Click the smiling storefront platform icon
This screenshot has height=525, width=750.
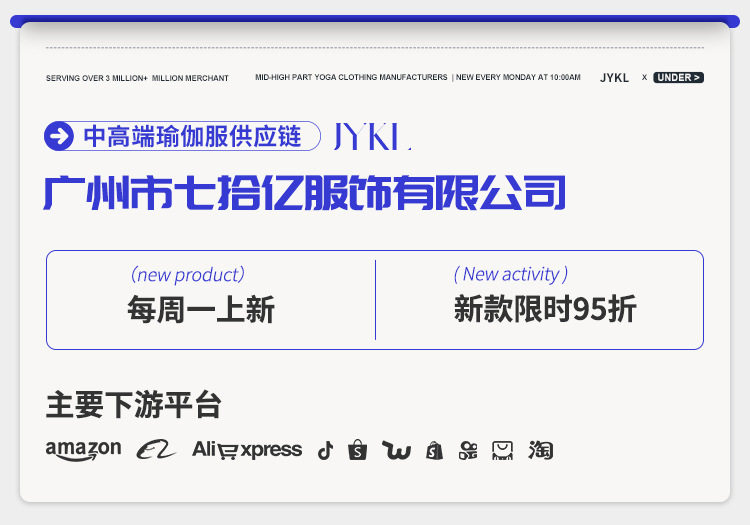pyautogui.click(x=503, y=450)
